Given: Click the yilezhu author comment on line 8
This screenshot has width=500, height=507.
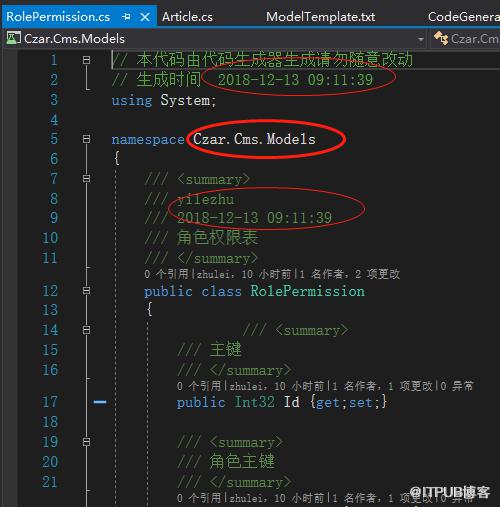Looking at the screenshot, I should tap(205, 199).
